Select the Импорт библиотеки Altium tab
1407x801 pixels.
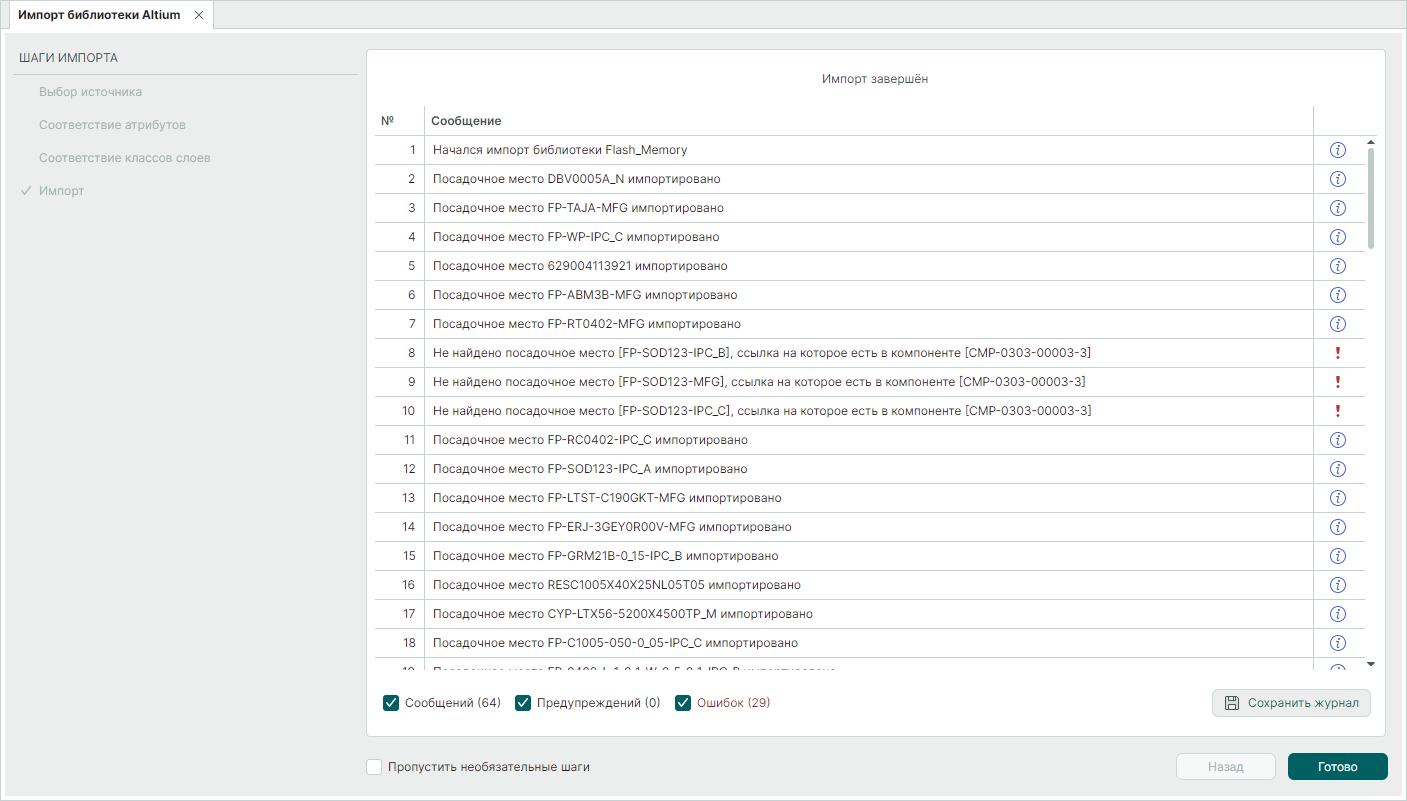[x=99, y=15]
